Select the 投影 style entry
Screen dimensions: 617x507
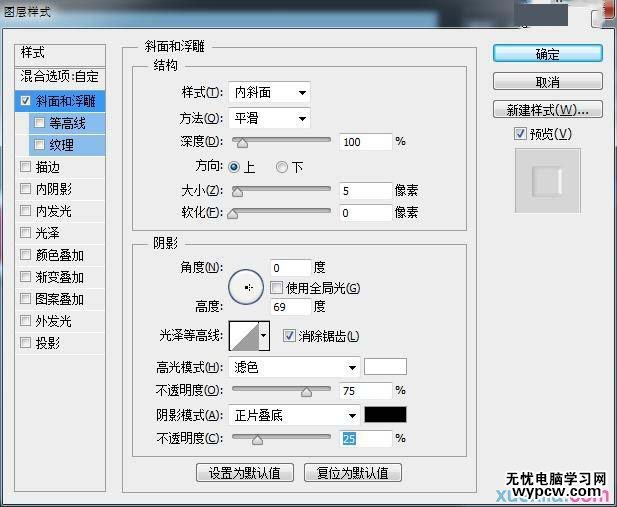[47, 343]
